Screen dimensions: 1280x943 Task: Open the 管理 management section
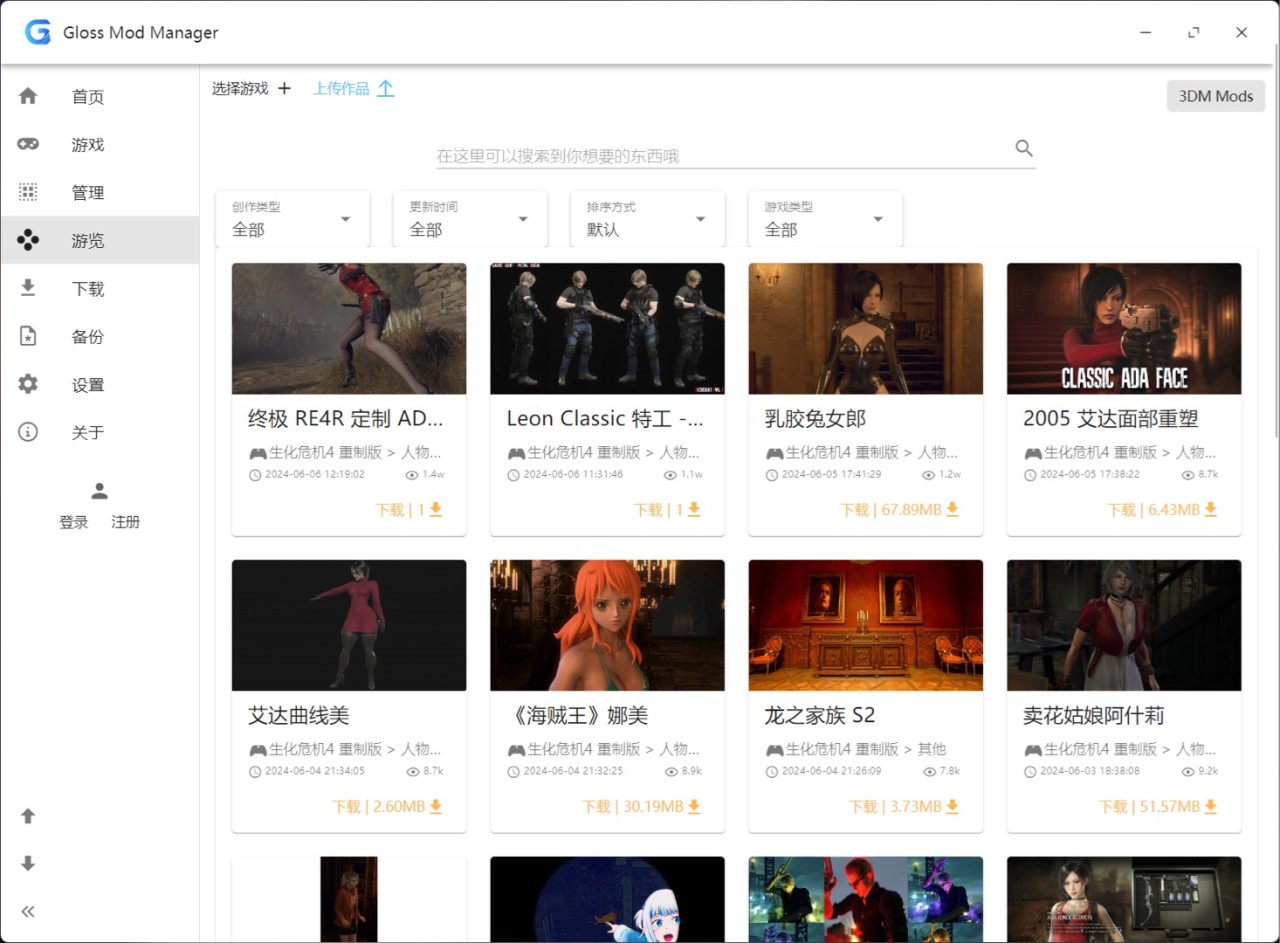100,193
